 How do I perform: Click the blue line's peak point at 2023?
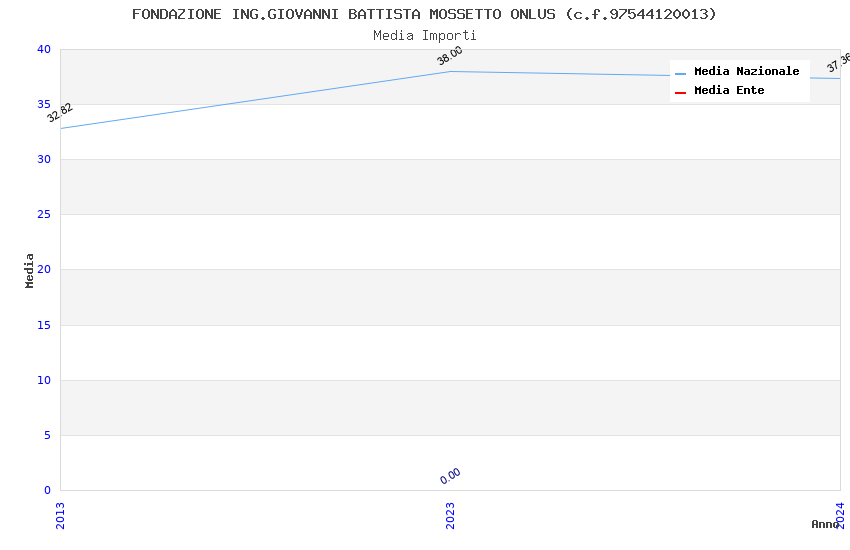coord(450,72)
